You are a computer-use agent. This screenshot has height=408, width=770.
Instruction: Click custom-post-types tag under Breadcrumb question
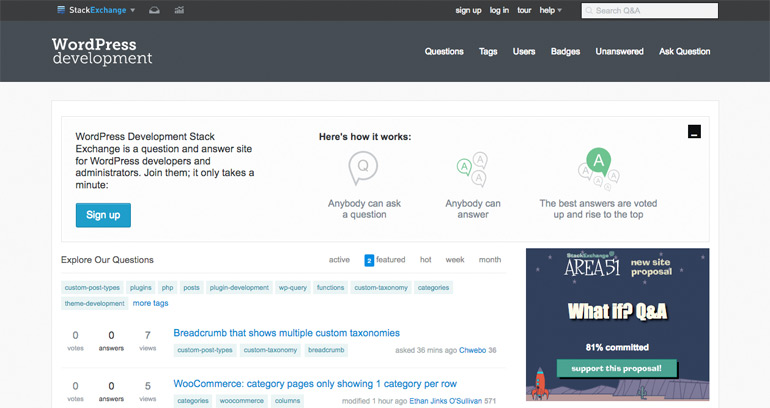tap(205, 350)
